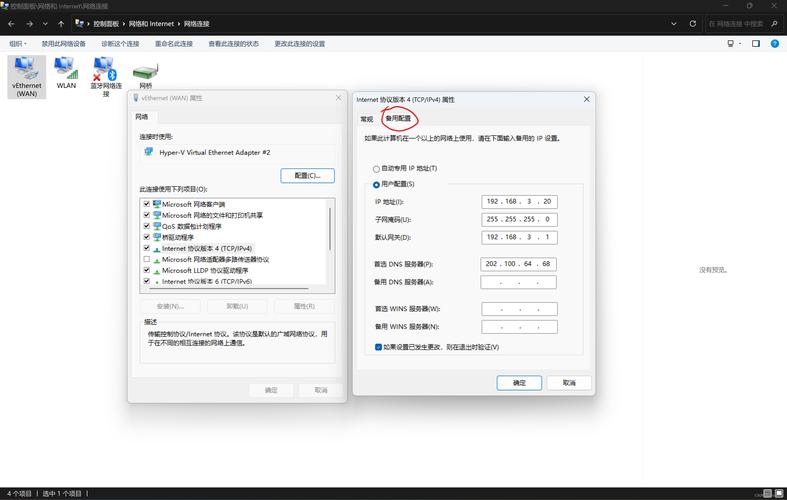Screen dimensions: 787x500
Task: Click the 默认网关 input field
Action: click(x=519, y=237)
